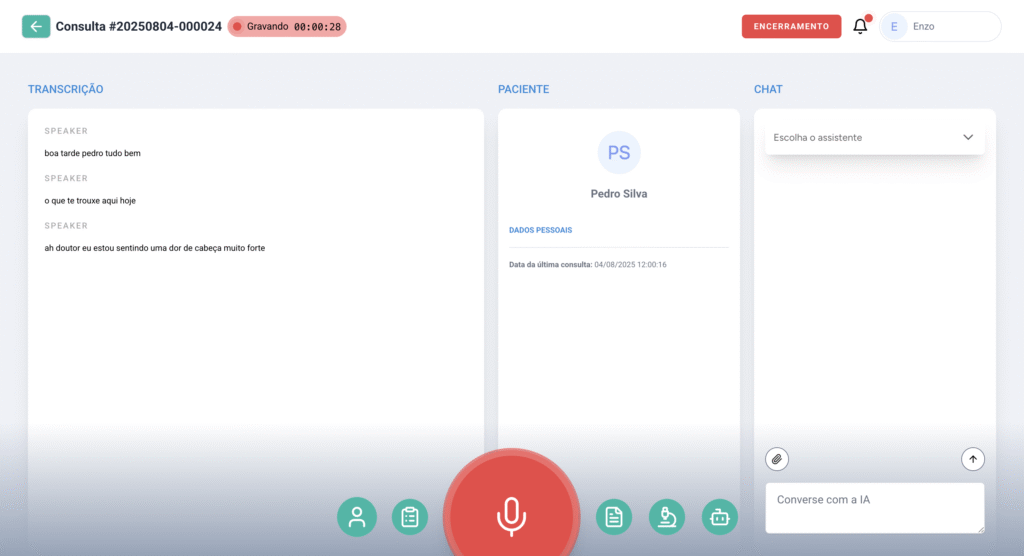1024x556 pixels.
Task: Click the Pedro Silva patient name
Action: pos(619,194)
